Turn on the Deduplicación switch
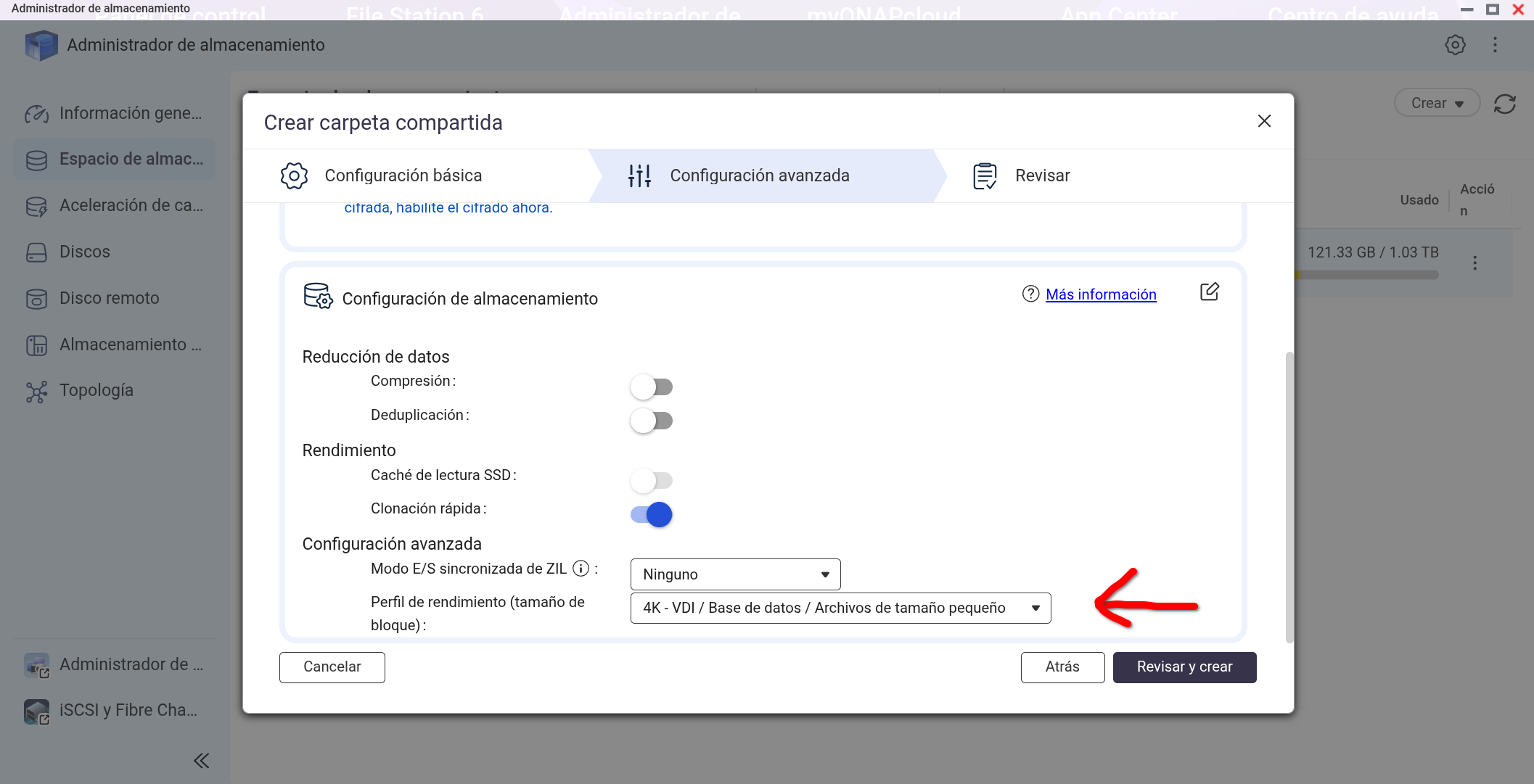Viewport: 1534px width, 784px height. tap(651, 421)
